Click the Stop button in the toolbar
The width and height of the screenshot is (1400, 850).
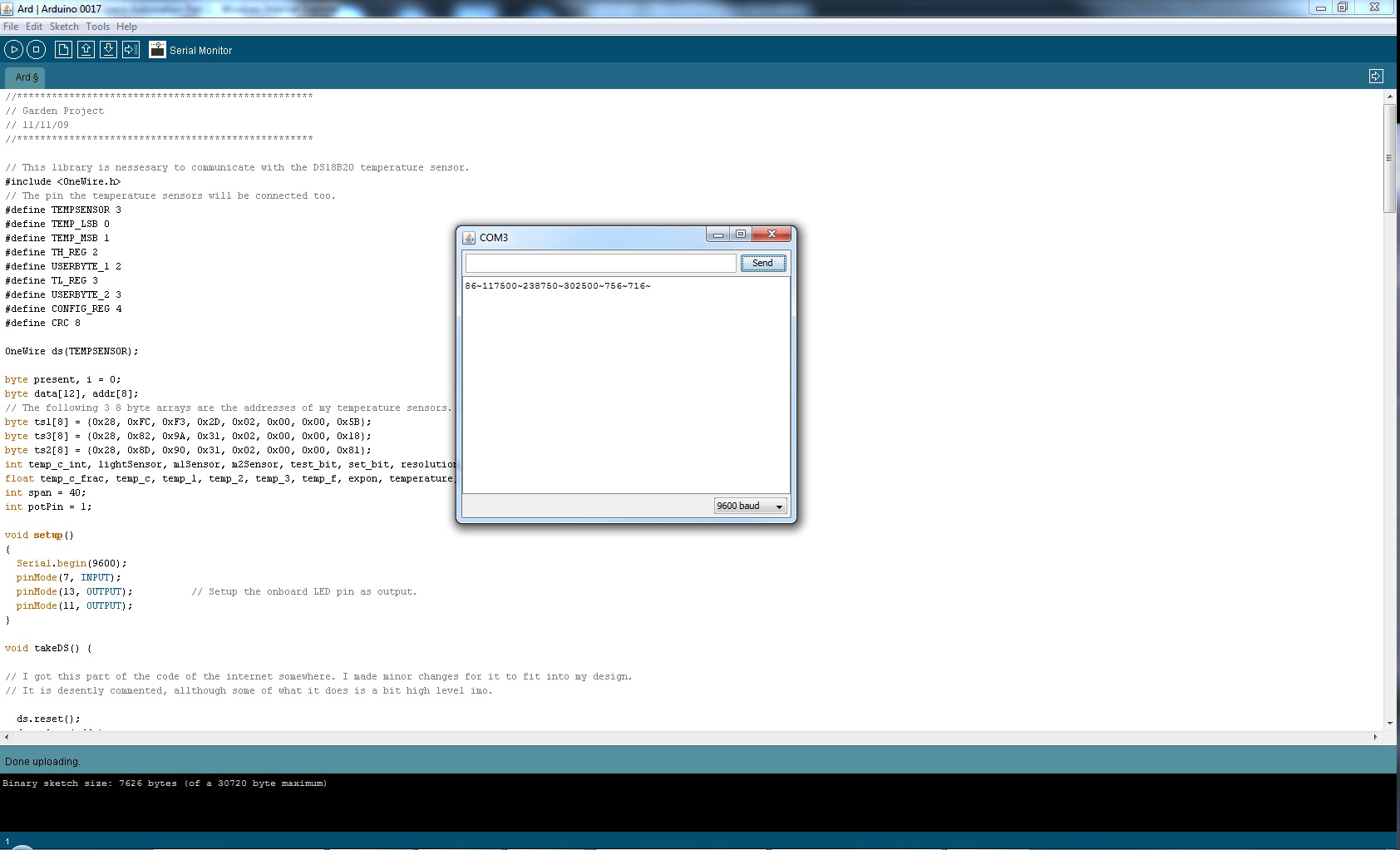click(x=36, y=50)
